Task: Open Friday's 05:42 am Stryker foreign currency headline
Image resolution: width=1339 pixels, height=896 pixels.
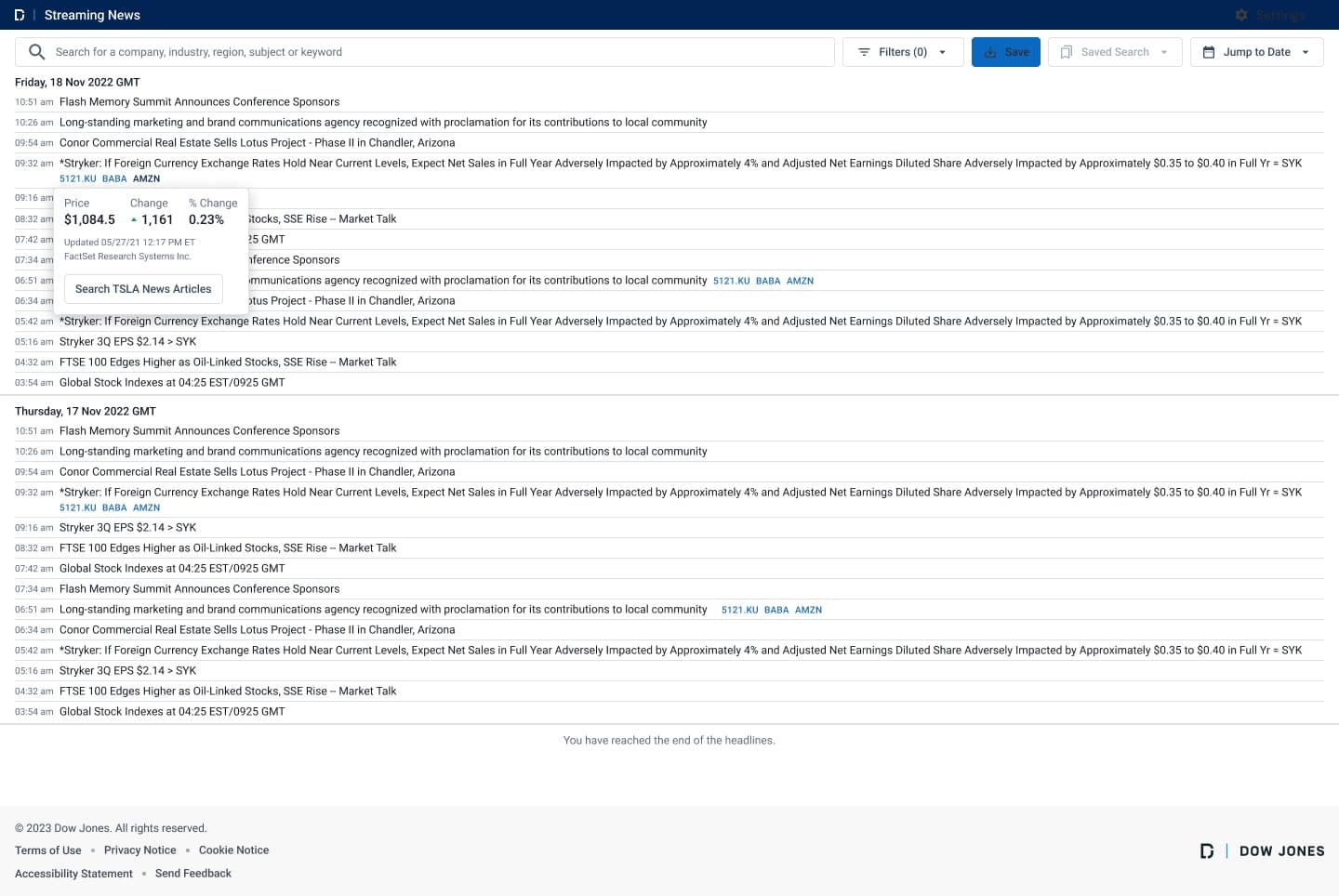Action: [681, 322]
